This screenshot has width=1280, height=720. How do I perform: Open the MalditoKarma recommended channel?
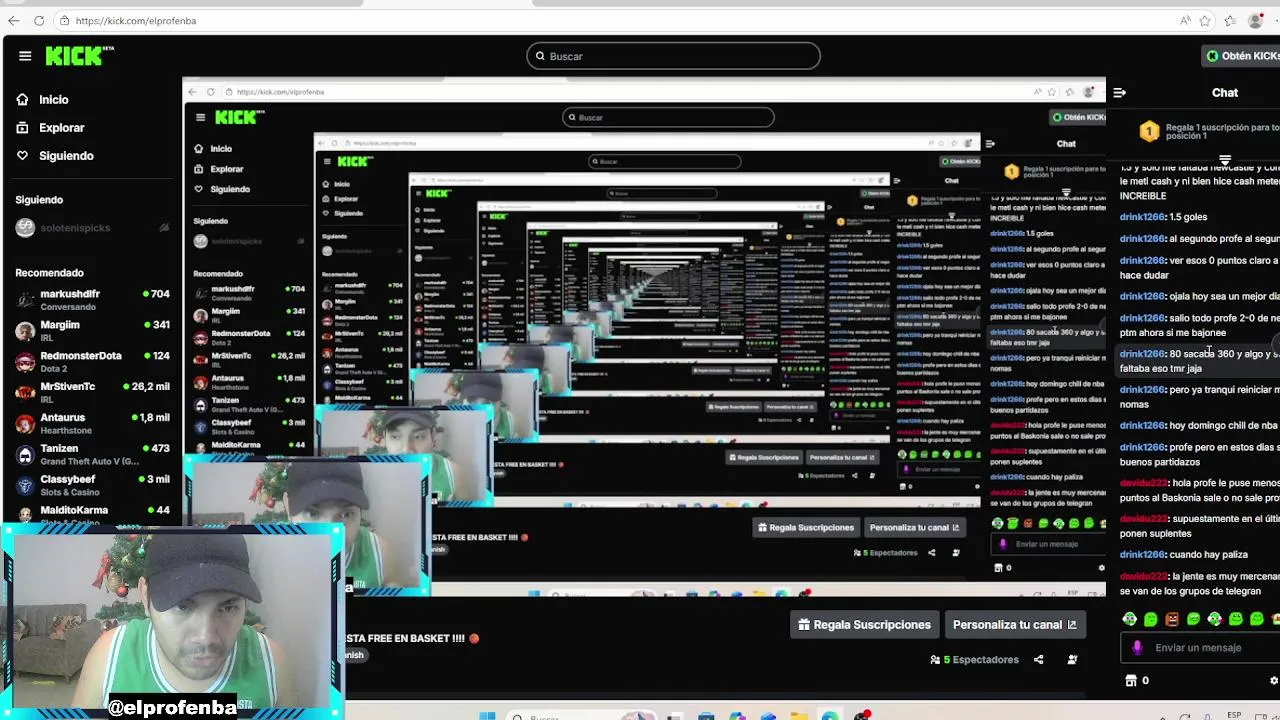coord(92,514)
